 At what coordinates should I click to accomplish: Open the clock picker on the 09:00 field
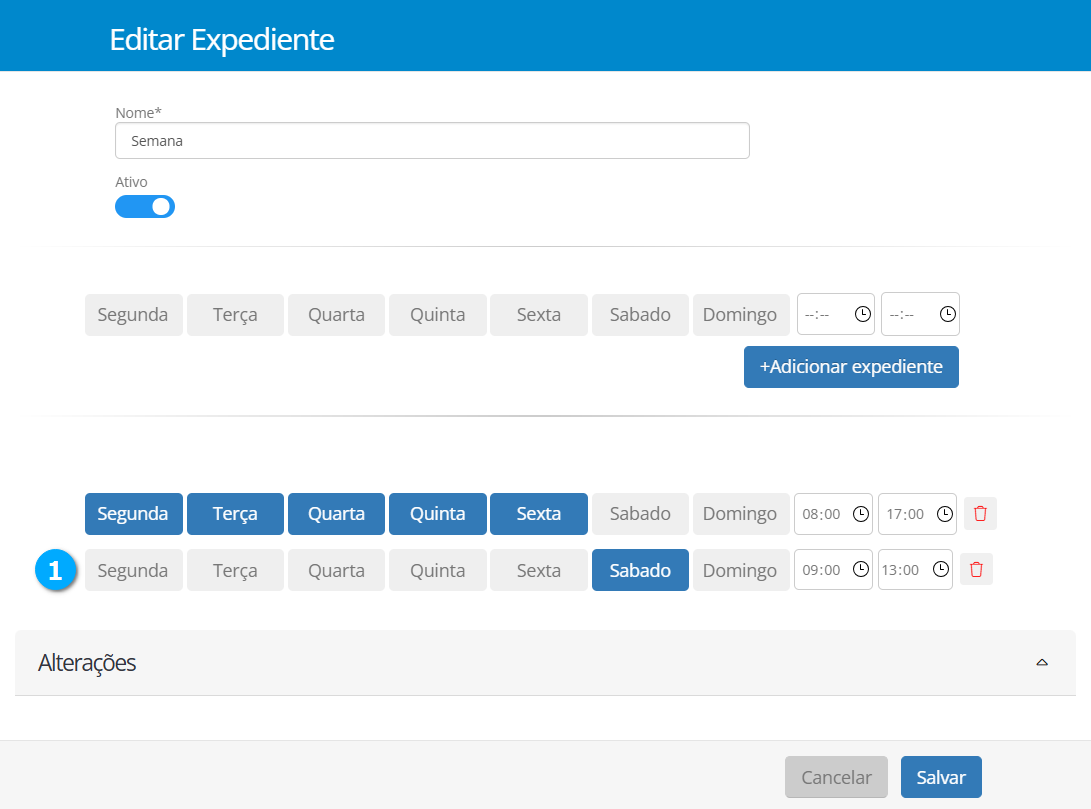(860, 569)
